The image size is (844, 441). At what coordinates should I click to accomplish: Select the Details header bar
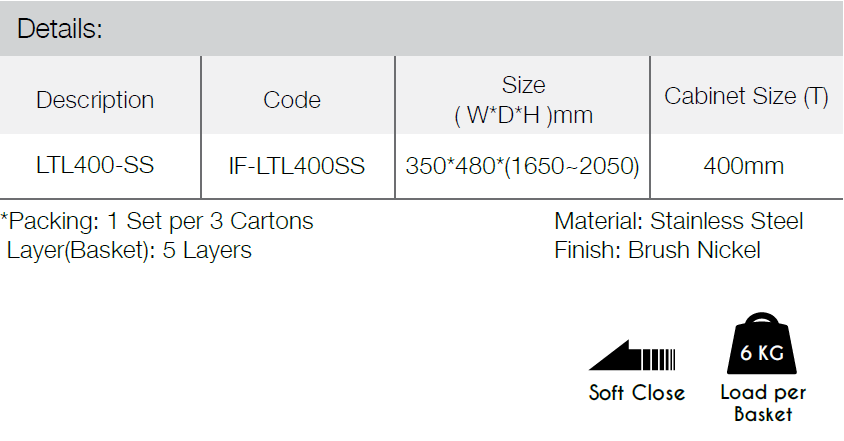422,28
